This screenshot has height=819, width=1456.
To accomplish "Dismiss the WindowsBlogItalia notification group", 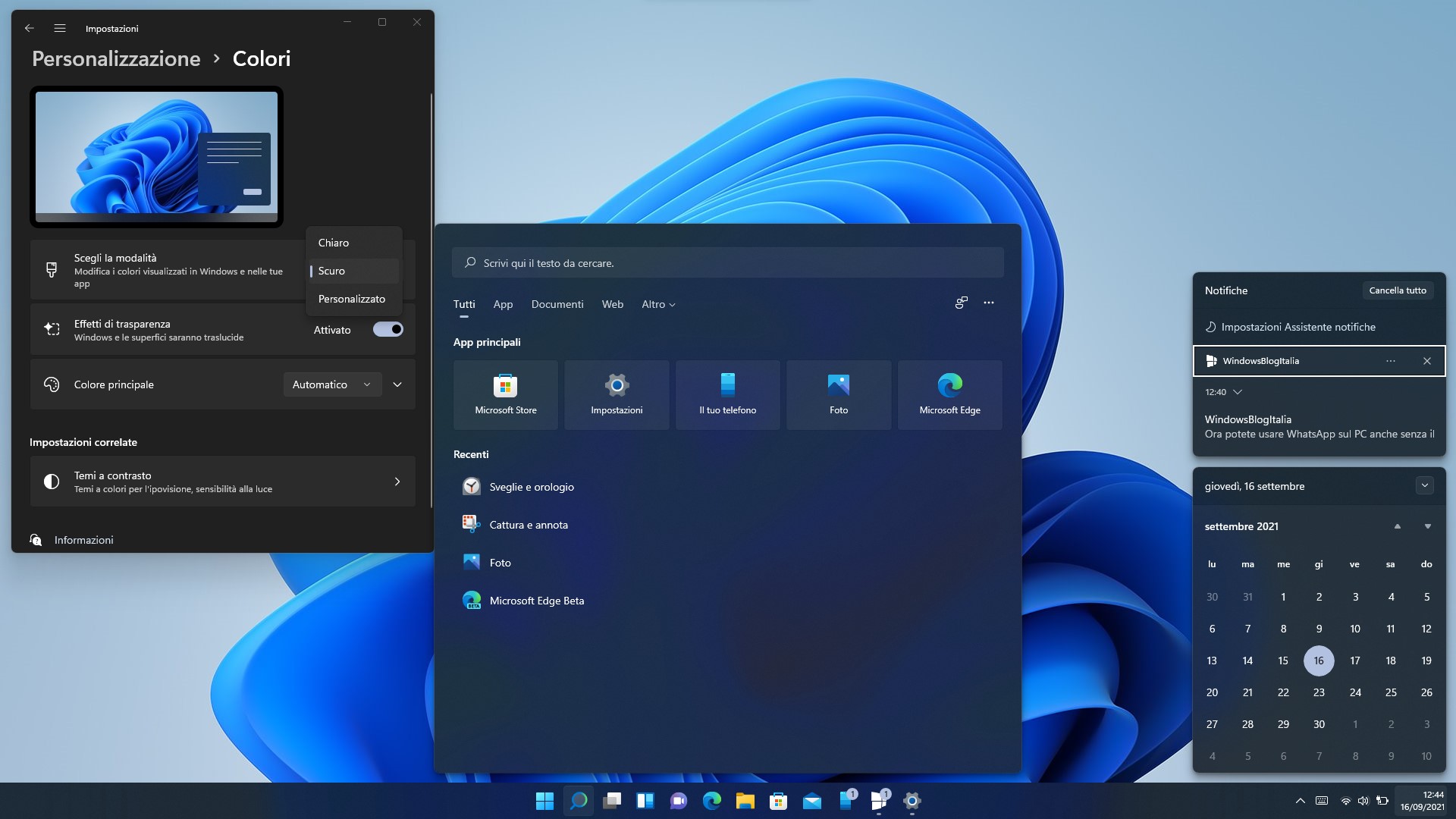I will coord(1427,361).
